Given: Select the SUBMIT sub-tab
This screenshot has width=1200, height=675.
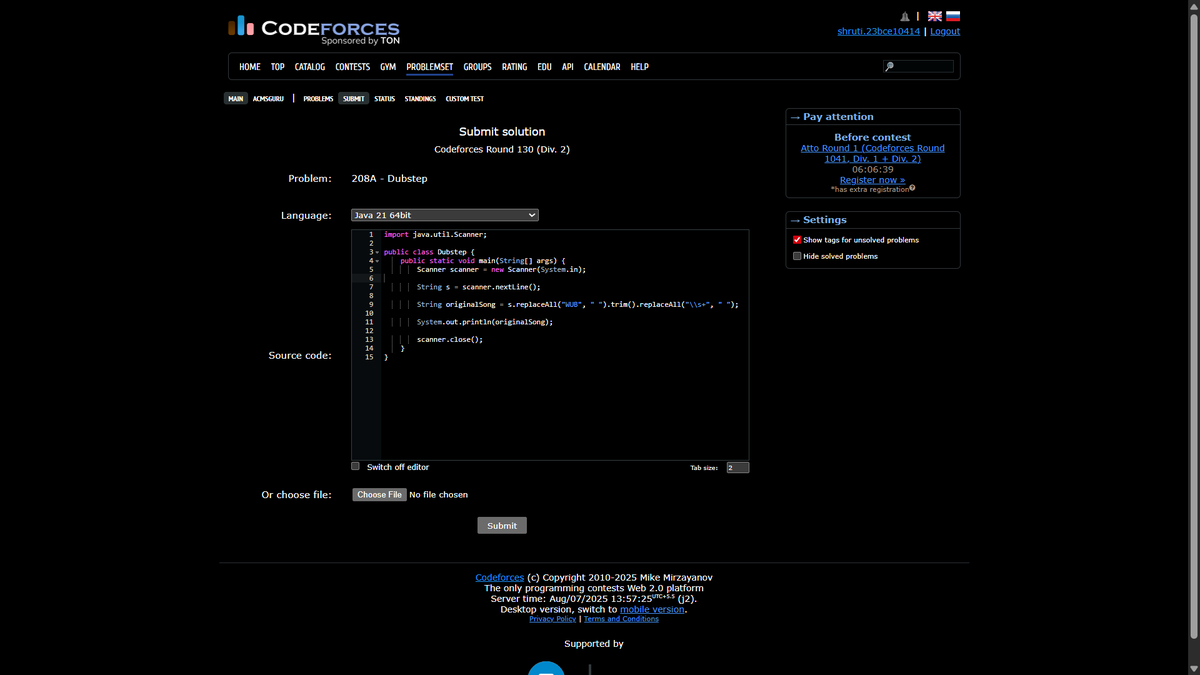Looking at the screenshot, I should pos(353,99).
